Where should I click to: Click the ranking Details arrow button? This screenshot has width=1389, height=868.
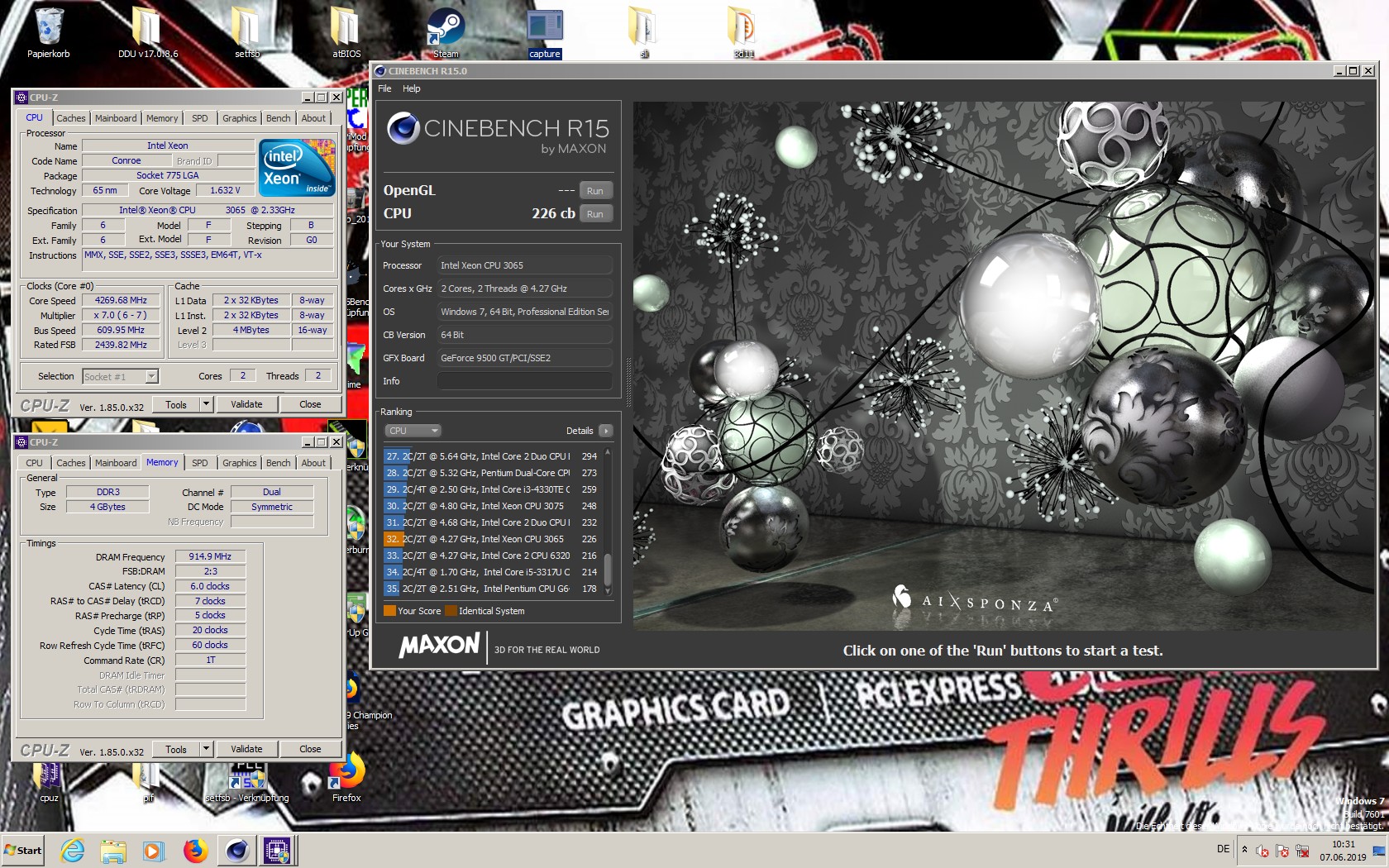(x=606, y=431)
